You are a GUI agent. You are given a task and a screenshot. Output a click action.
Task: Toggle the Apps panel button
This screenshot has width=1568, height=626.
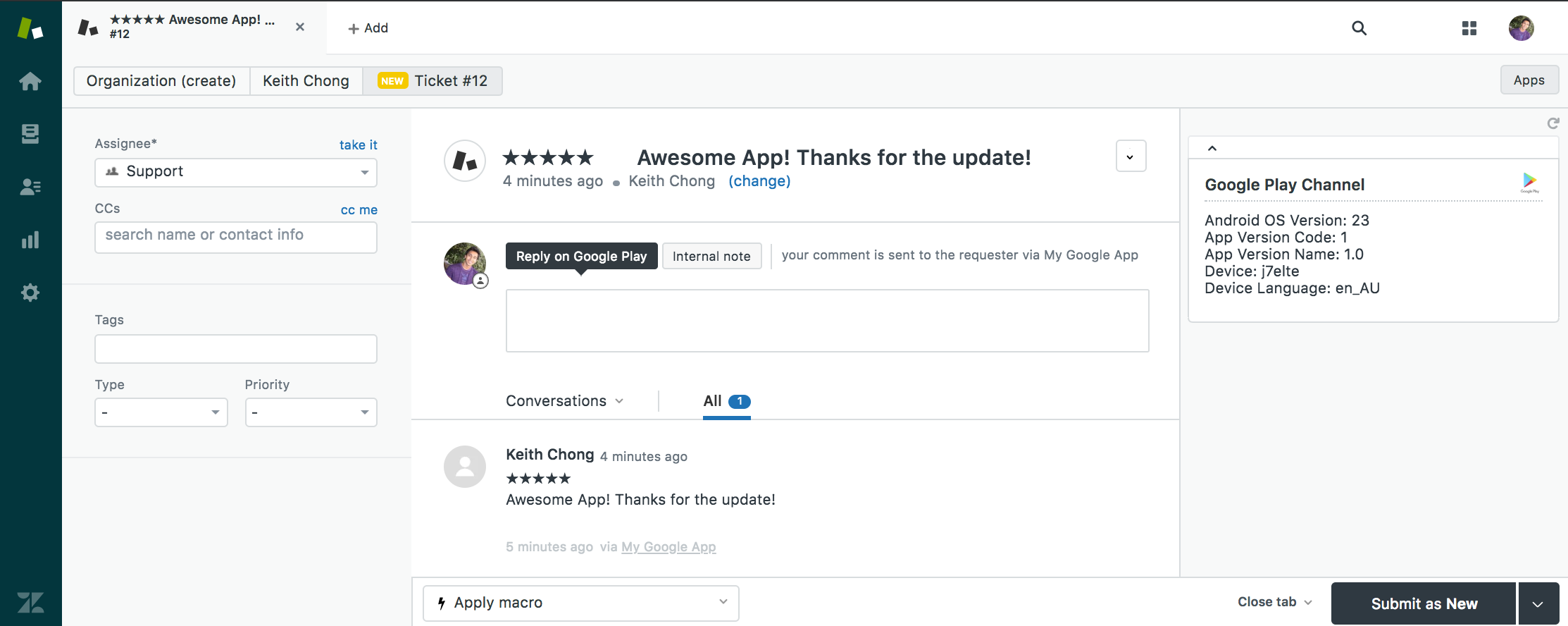coord(1529,80)
